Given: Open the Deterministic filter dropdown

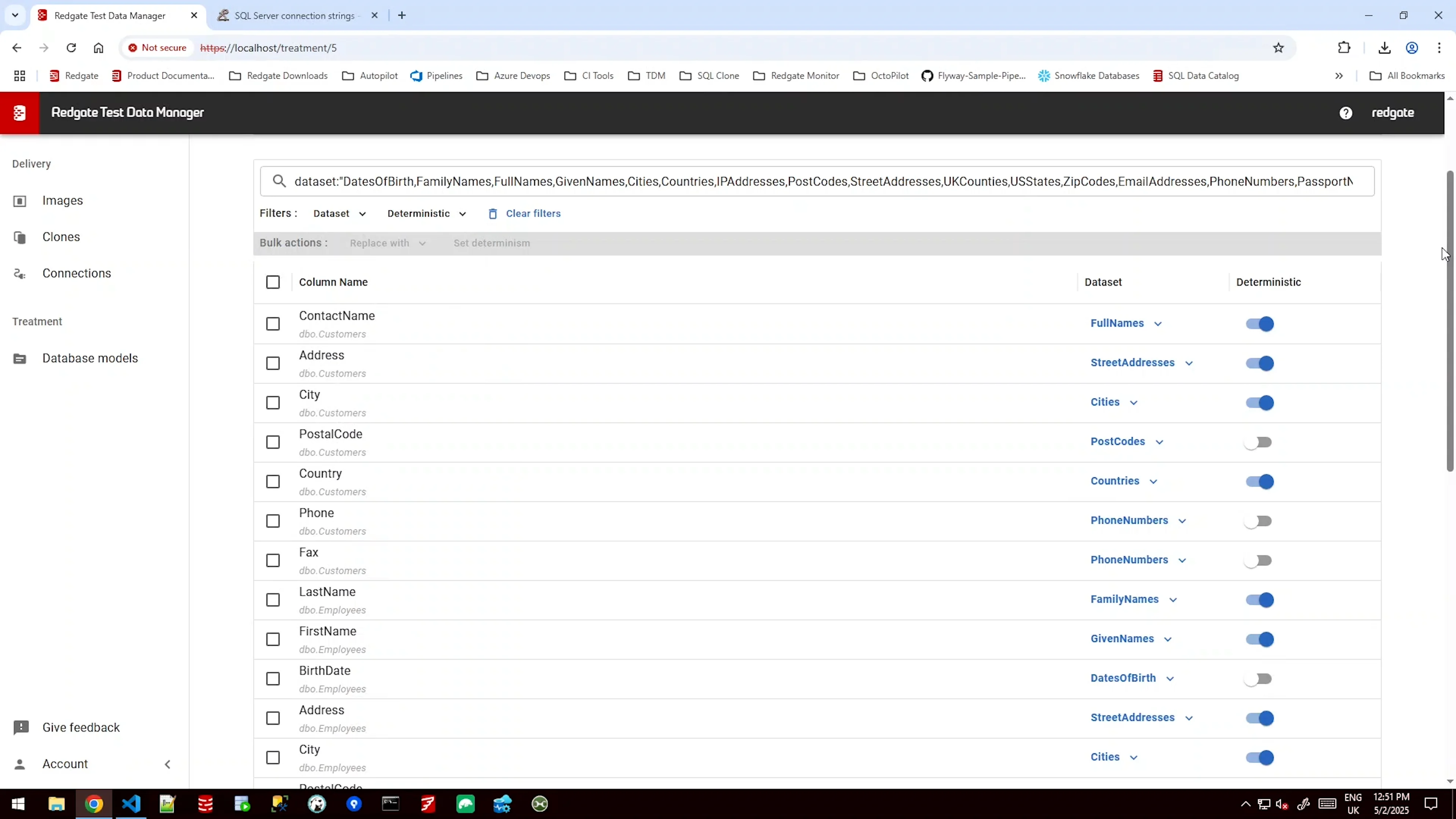Looking at the screenshot, I should point(427,213).
